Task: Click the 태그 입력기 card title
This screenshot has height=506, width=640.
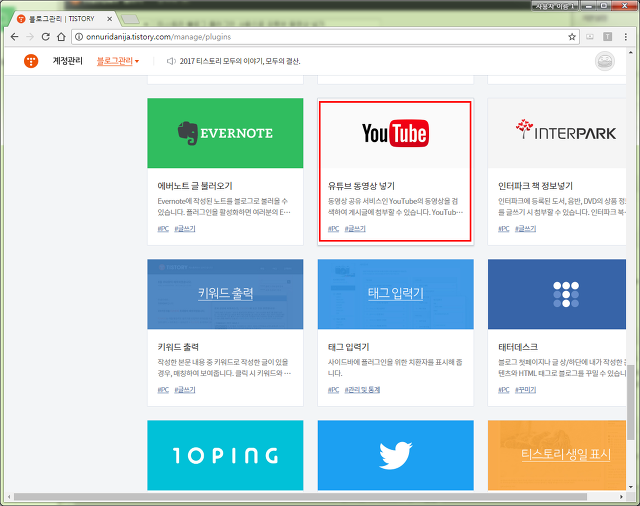Action: click(349, 347)
